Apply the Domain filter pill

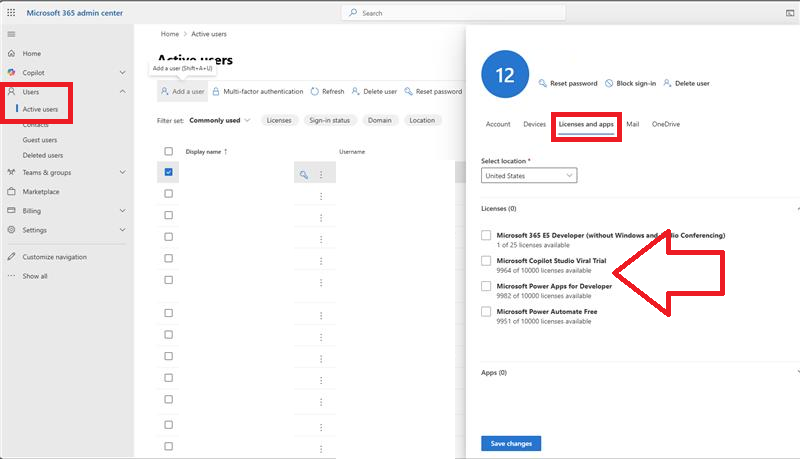pyautogui.click(x=380, y=120)
